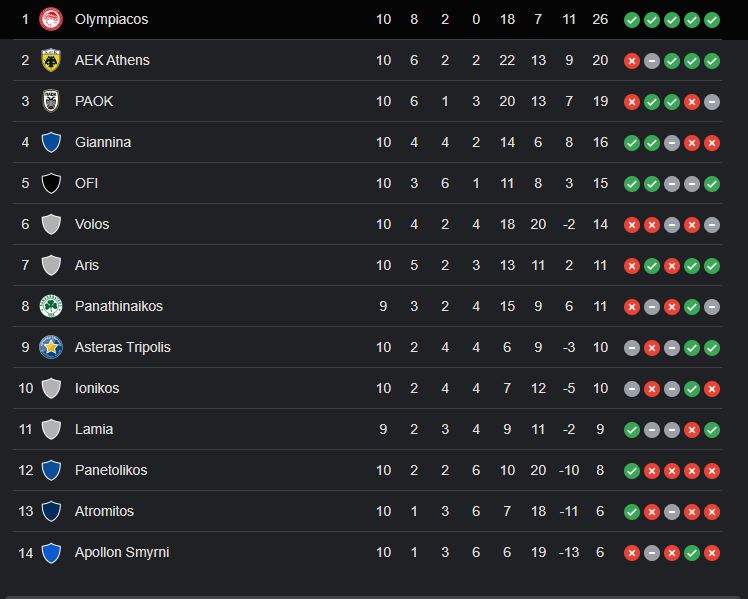Image resolution: width=748 pixels, height=599 pixels.
Task: Click Apollon Smyrni's -13 goal difference
Action: 569,552
